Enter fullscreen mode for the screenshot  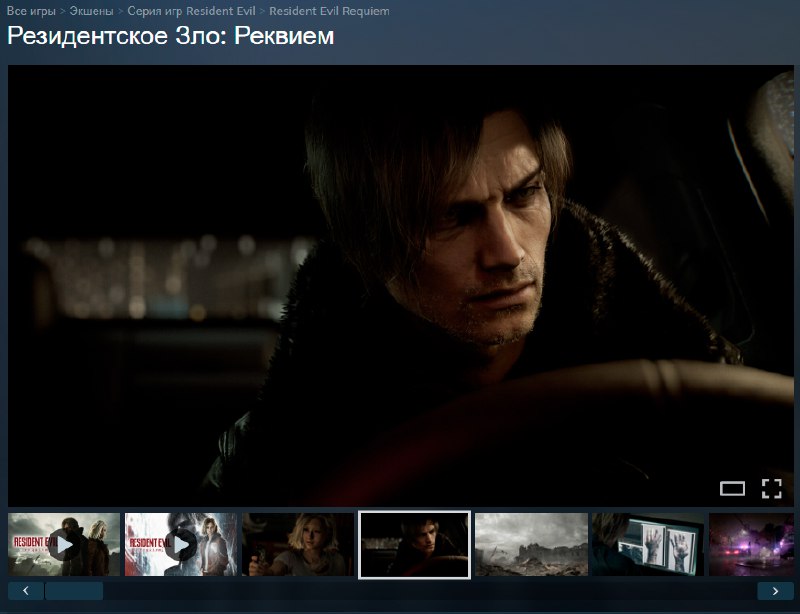pyautogui.click(x=771, y=488)
